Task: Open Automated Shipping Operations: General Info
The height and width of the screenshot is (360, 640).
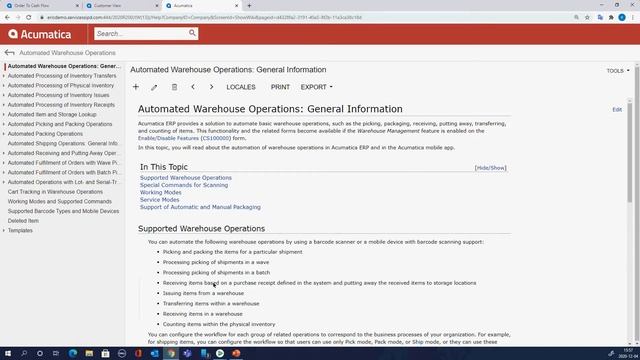Action: pyautogui.click(x=63, y=143)
